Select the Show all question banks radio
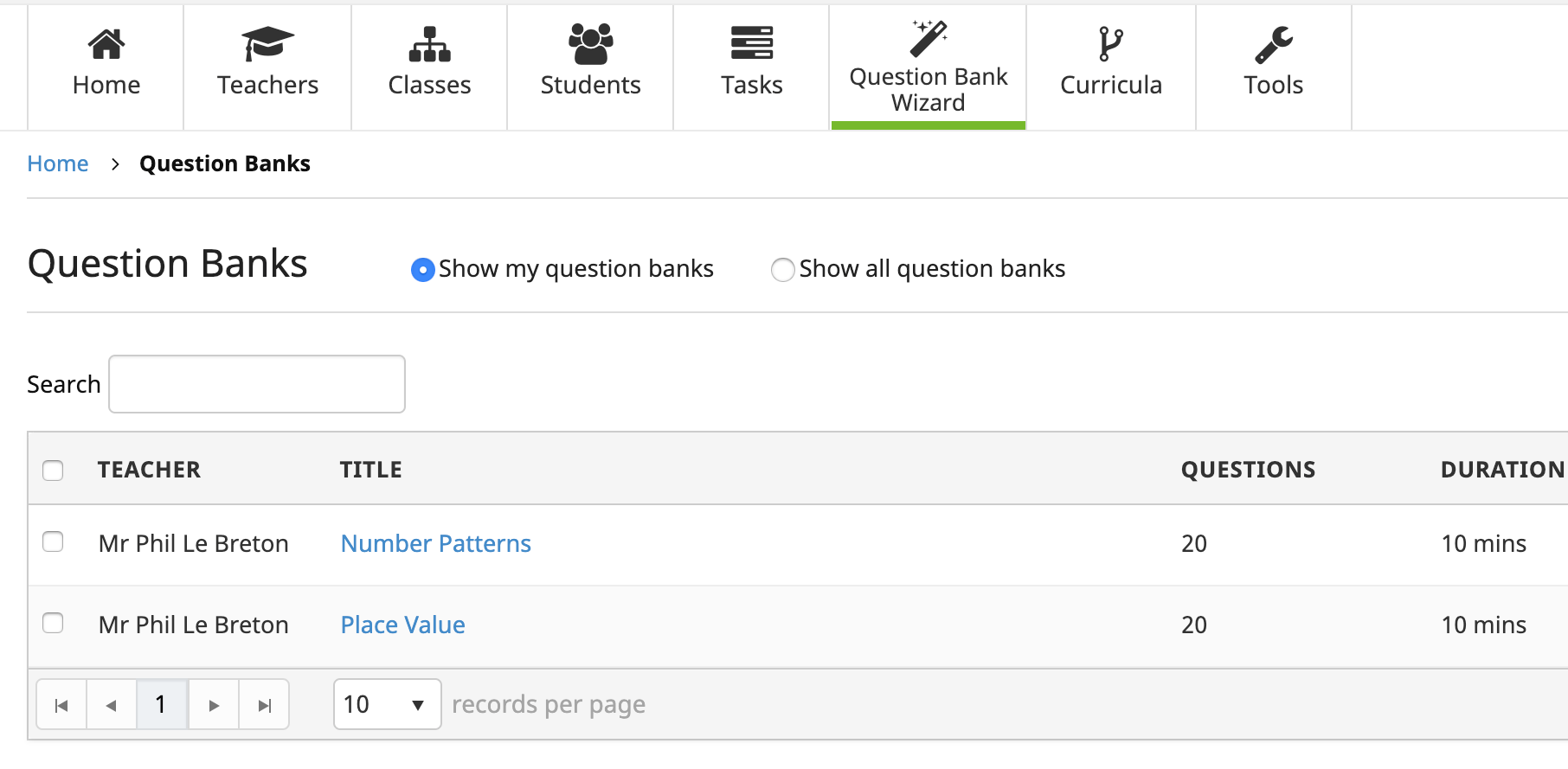 tap(782, 269)
